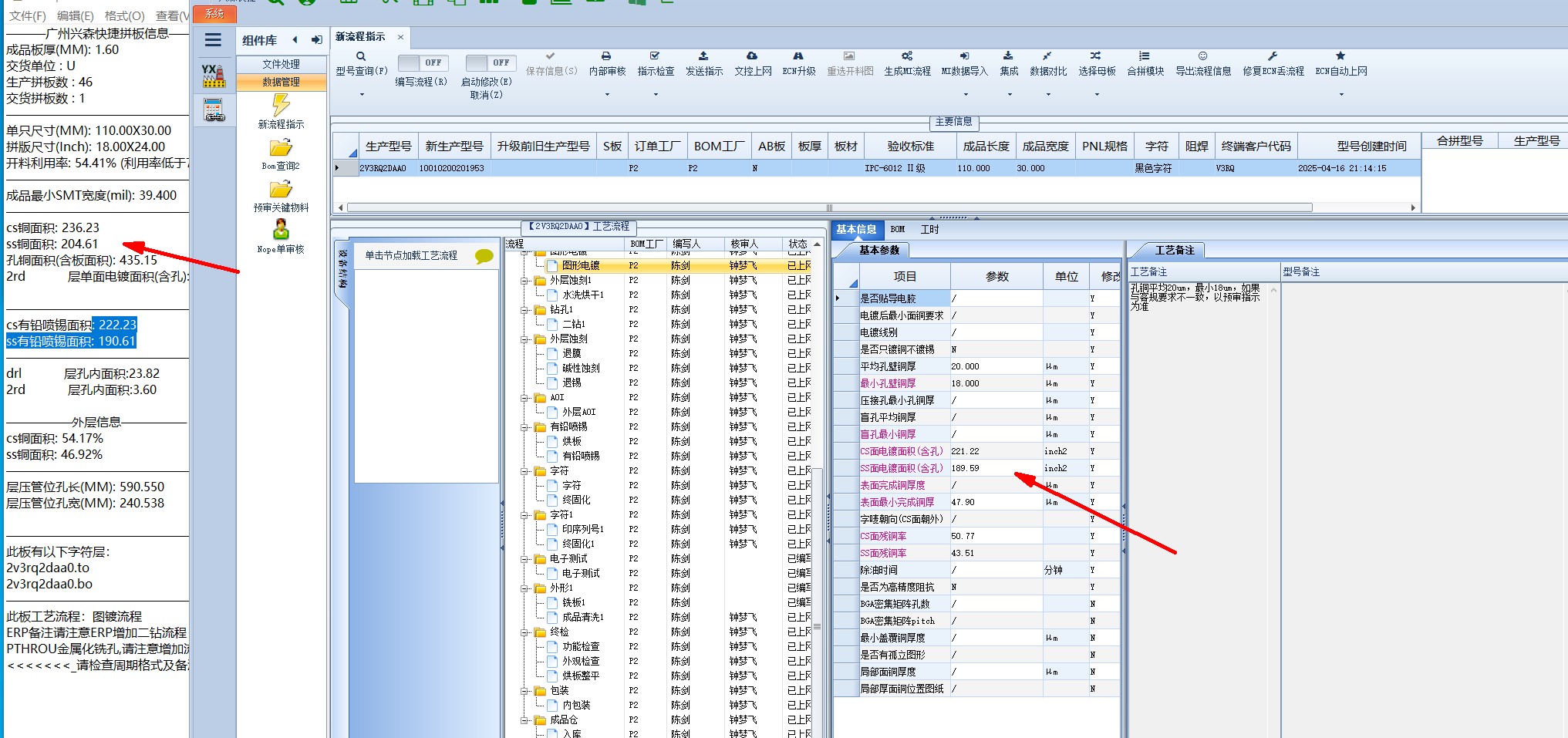Collapse the 外层蚀刻1 tree node
The height and width of the screenshot is (738, 1568).
pyautogui.click(x=524, y=281)
